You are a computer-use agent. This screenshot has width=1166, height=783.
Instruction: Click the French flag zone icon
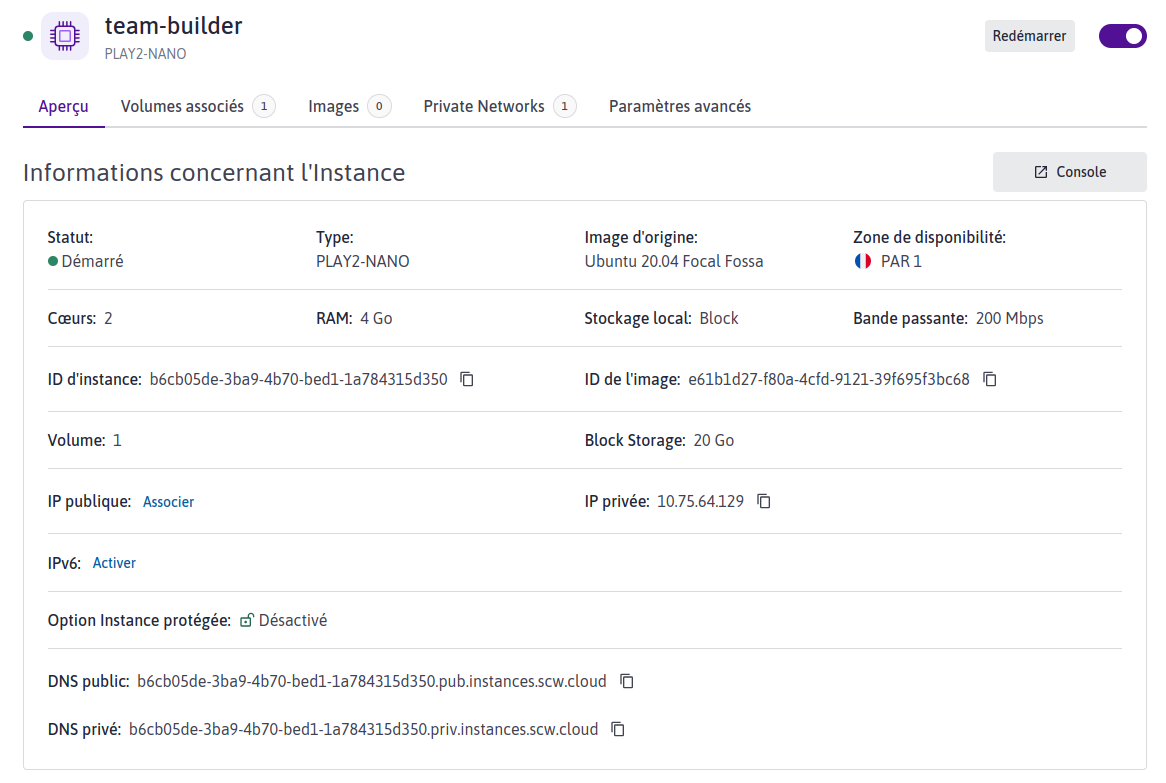click(862, 261)
